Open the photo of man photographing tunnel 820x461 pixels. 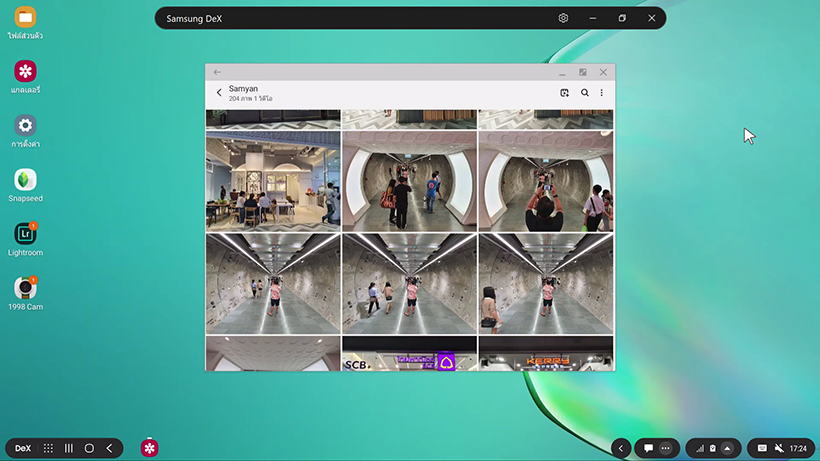pyautogui.click(x=545, y=181)
